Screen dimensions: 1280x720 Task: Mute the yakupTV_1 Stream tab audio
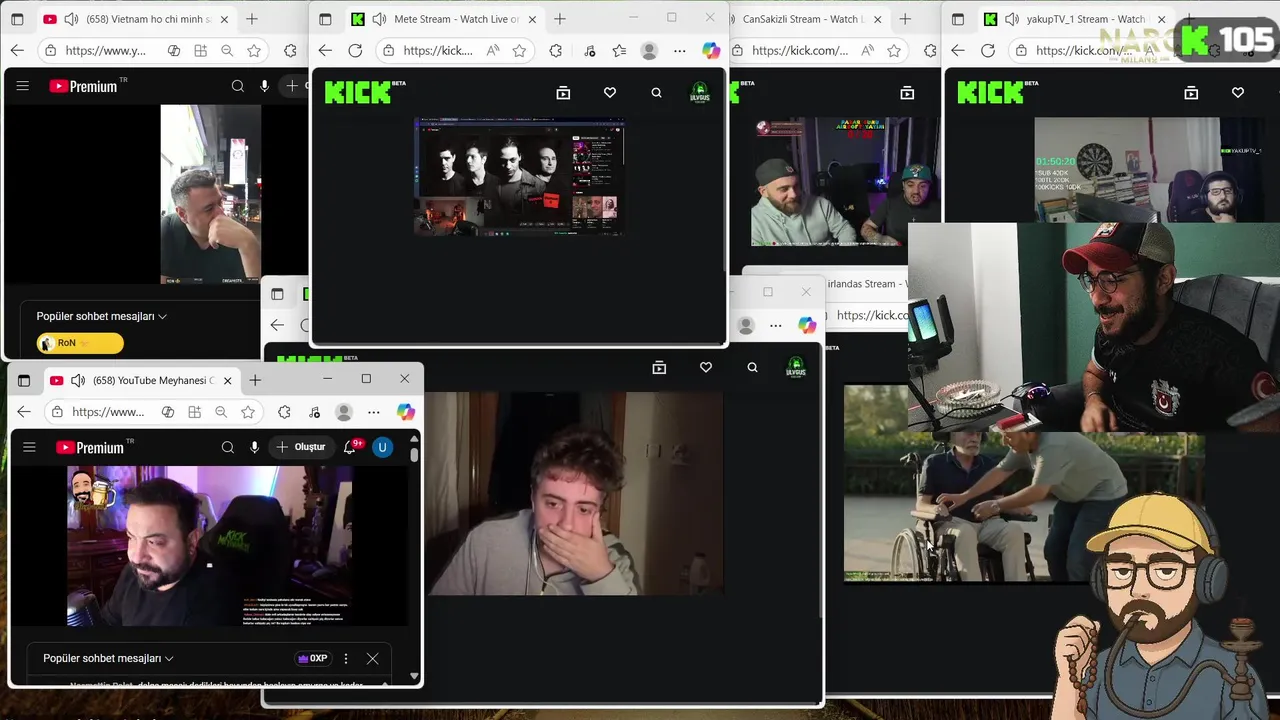[1012, 19]
